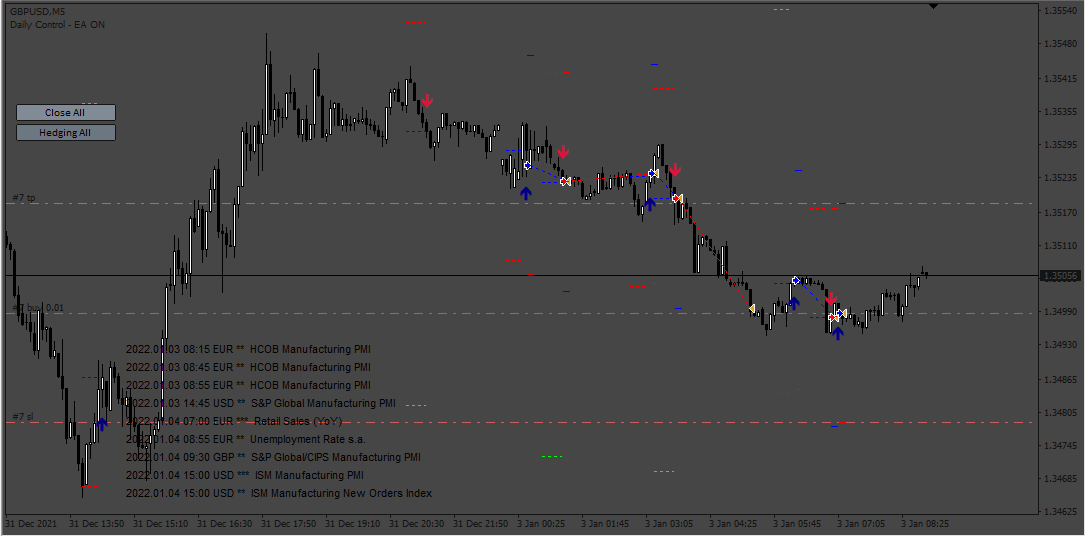Select the '#7 tp' order label
This screenshot has height=536, width=1086.
[x=24, y=198]
